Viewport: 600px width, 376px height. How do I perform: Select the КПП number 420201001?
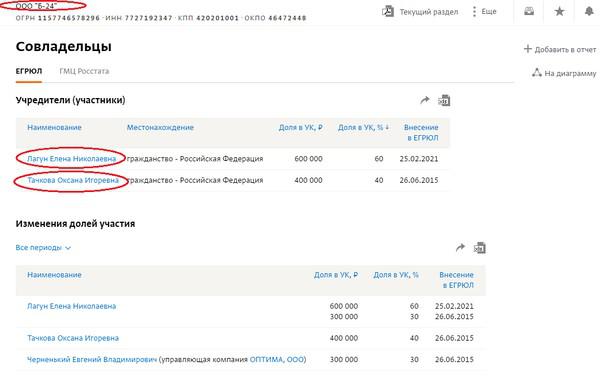click(x=217, y=18)
